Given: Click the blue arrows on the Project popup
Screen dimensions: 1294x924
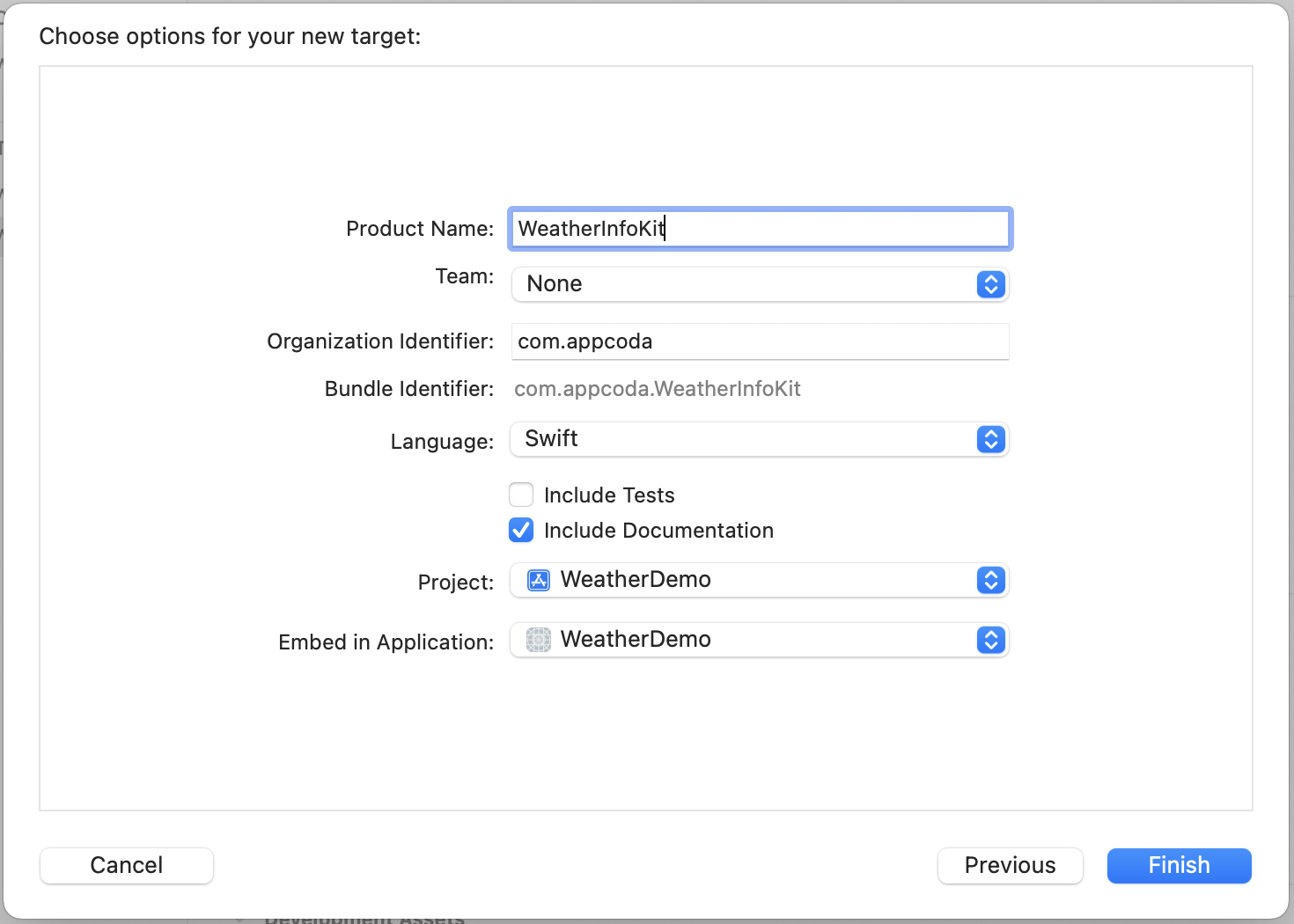Looking at the screenshot, I should pyautogui.click(x=990, y=580).
